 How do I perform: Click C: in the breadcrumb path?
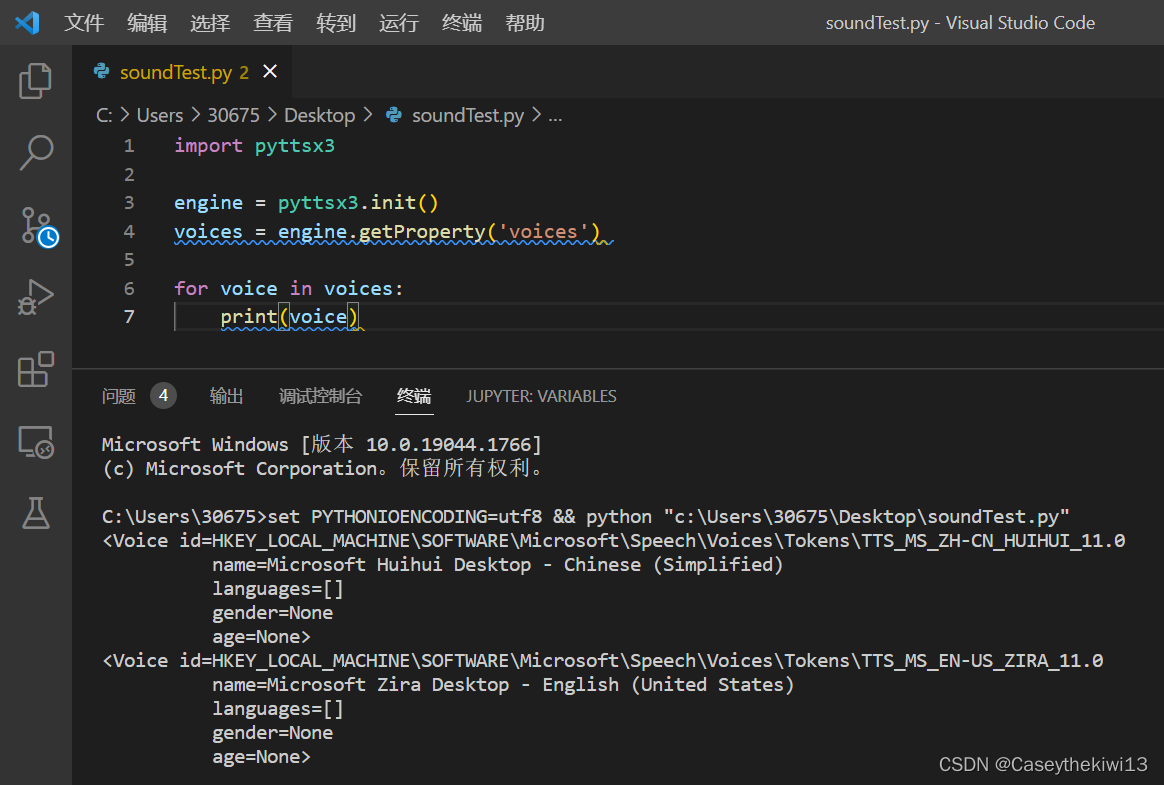point(104,115)
